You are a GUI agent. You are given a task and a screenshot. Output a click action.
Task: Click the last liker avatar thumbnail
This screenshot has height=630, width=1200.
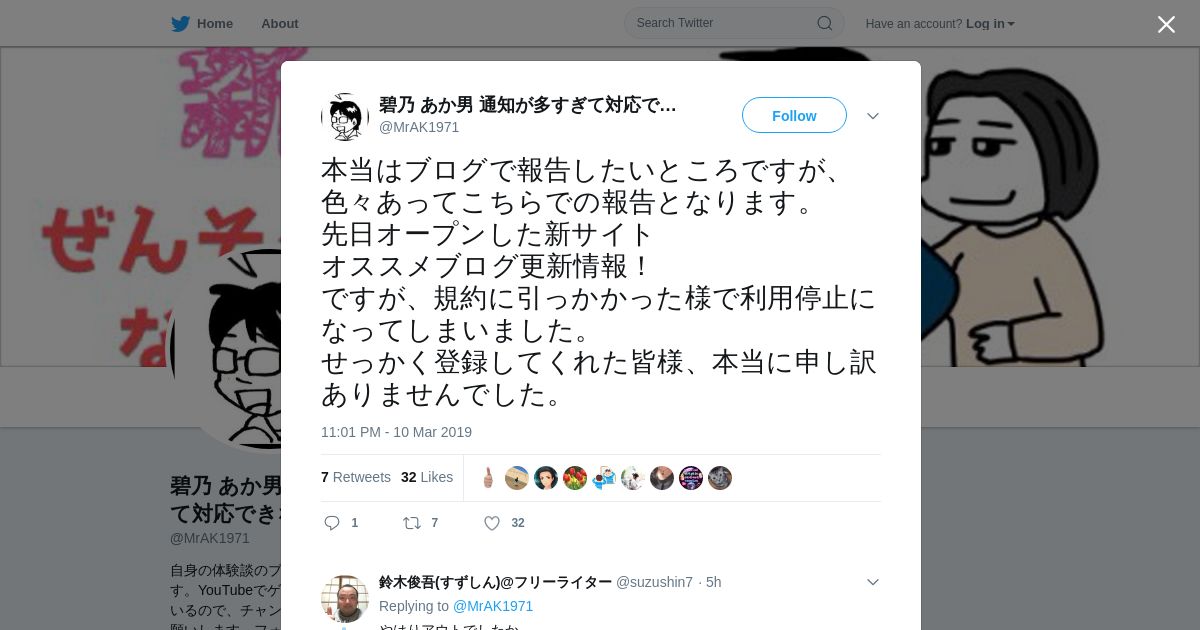720,478
